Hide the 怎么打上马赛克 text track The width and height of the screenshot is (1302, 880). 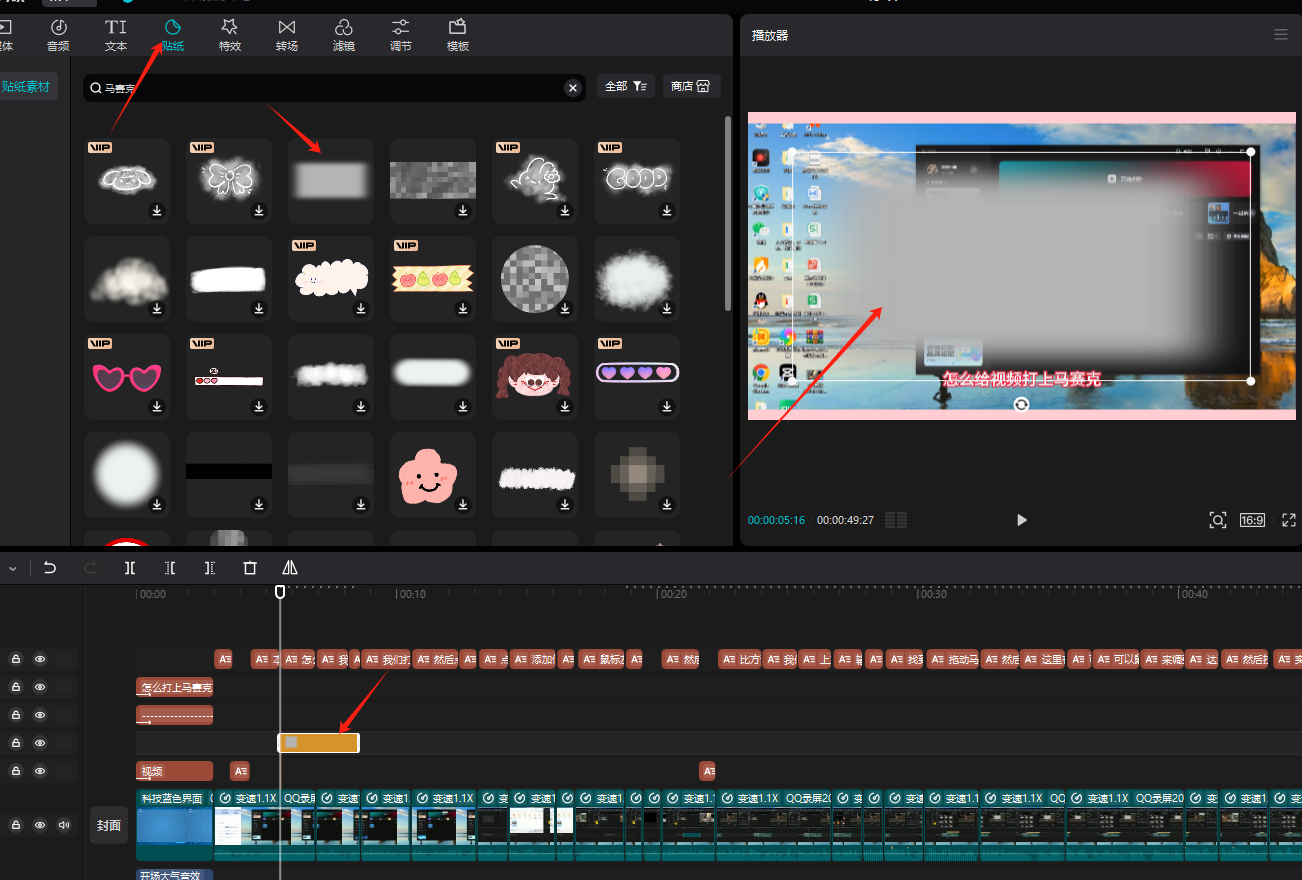tap(40, 687)
